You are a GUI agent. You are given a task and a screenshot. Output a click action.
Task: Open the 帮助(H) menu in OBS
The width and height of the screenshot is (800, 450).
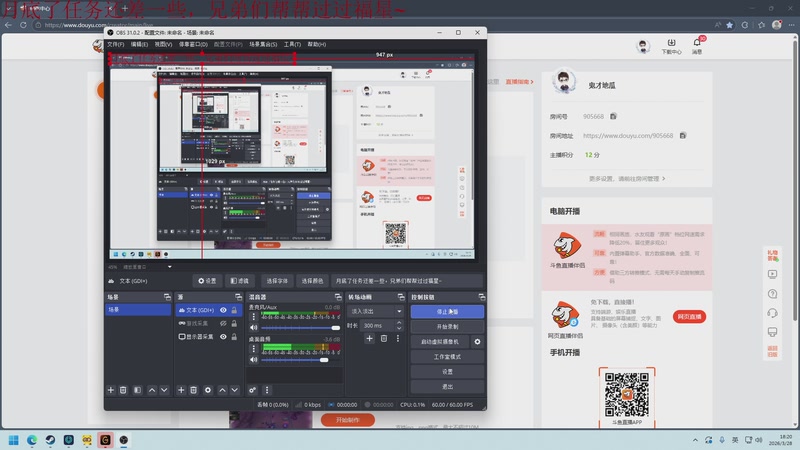pos(316,44)
